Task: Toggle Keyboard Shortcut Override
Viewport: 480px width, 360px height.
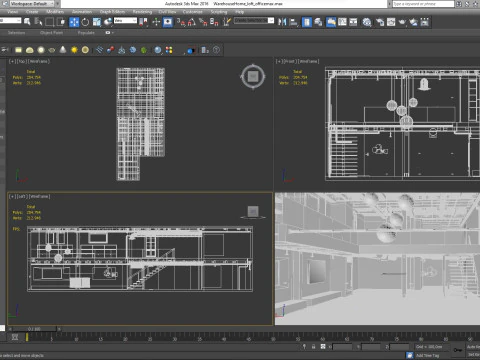Action: 168,22
